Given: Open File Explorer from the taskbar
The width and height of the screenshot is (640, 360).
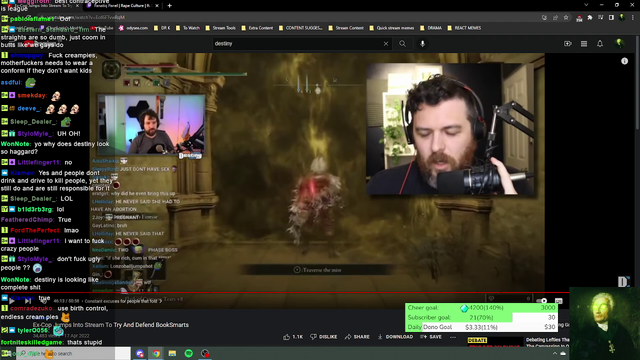Looking at the screenshot, I should pos(172,353).
